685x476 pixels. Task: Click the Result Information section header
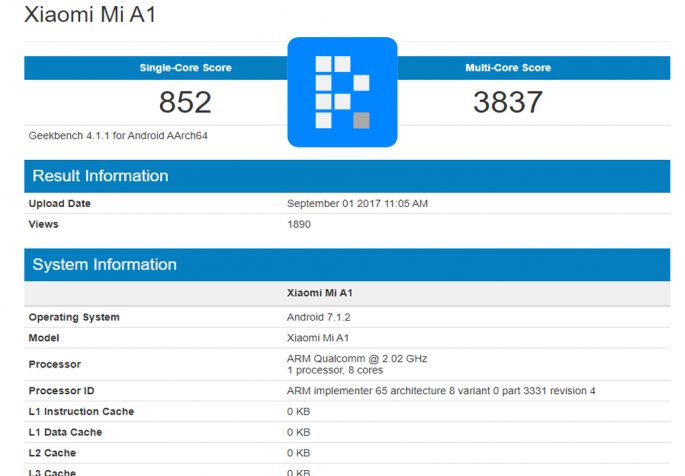tap(100, 176)
